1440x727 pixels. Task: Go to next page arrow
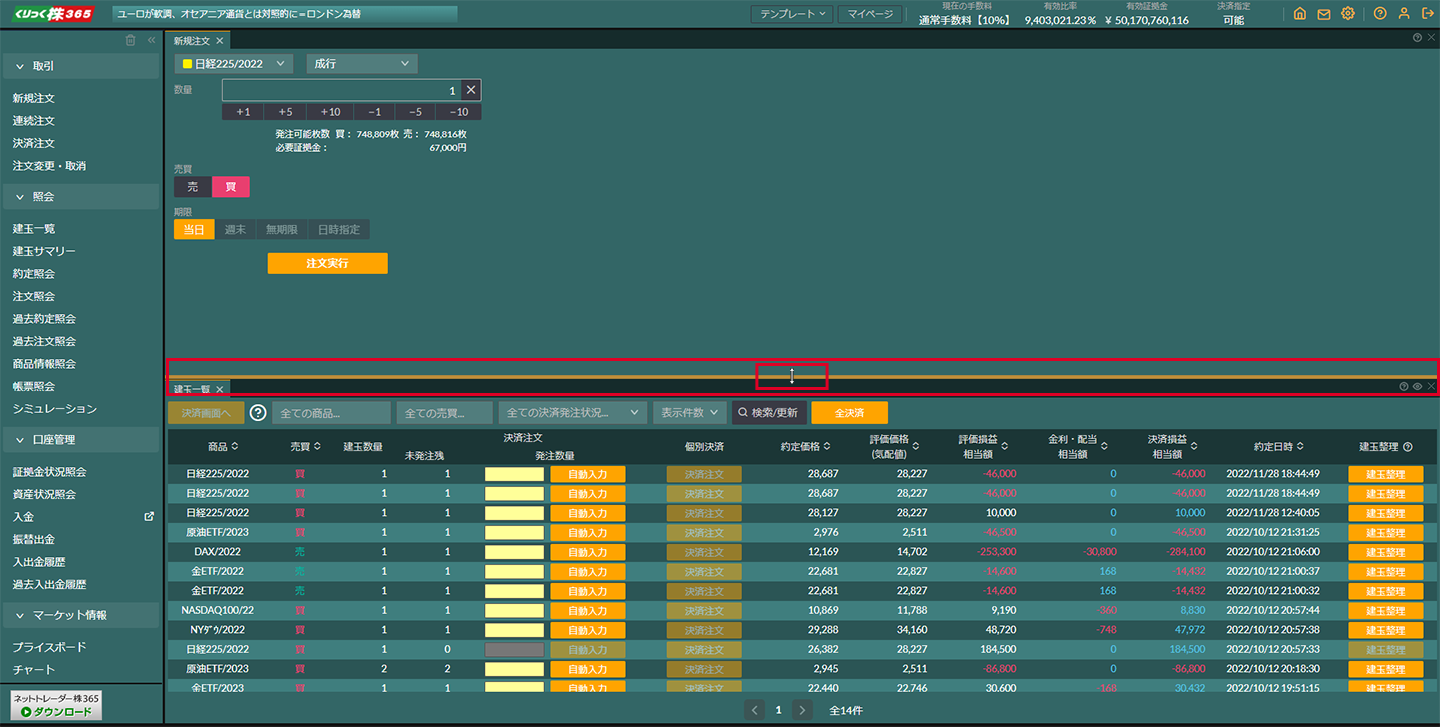(802, 709)
